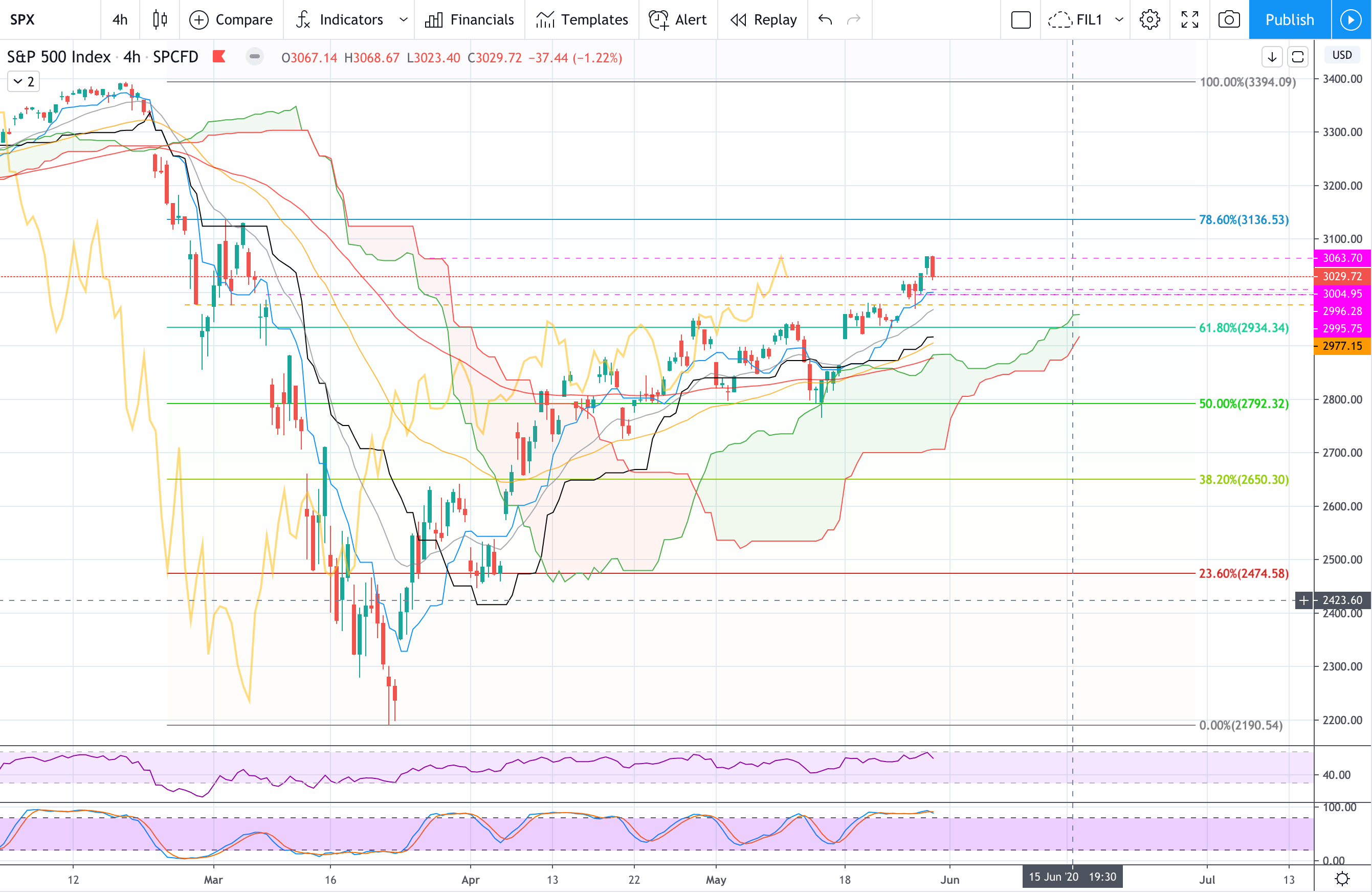Image resolution: width=1372 pixels, height=895 pixels.
Task: Open chart settings gear
Action: [x=1149, y=19]
